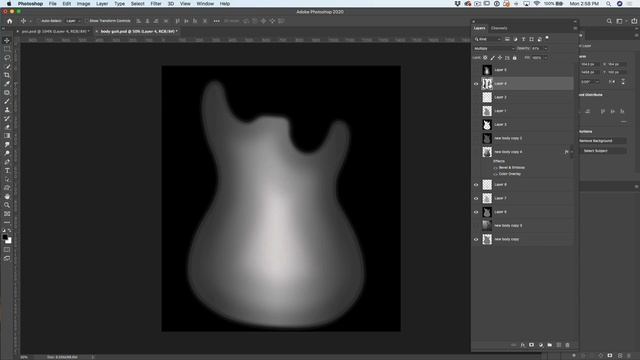Switch to the body gold.psd document tab
This screenshot has width=640, height=360.
(138, 31)
